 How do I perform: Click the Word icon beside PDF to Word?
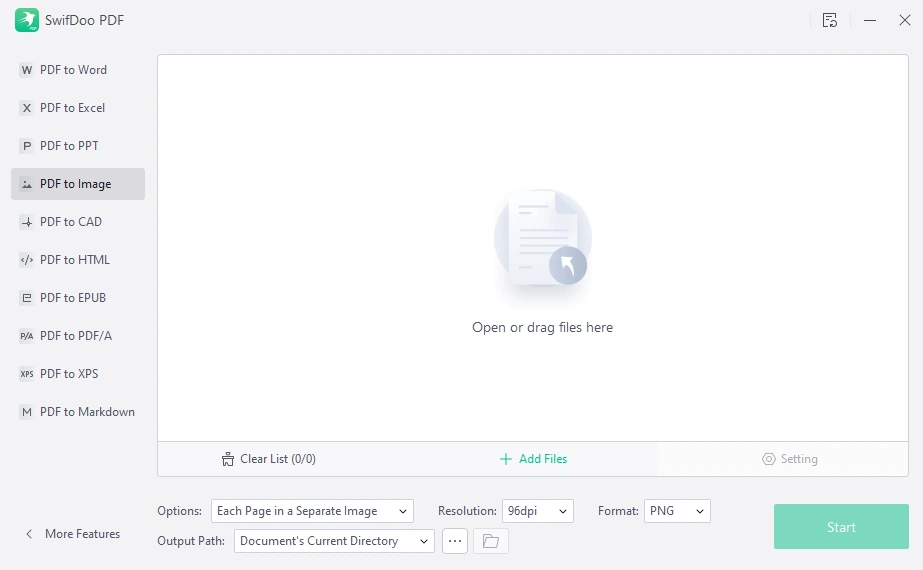pyautogui.click(x=26, y=70)
